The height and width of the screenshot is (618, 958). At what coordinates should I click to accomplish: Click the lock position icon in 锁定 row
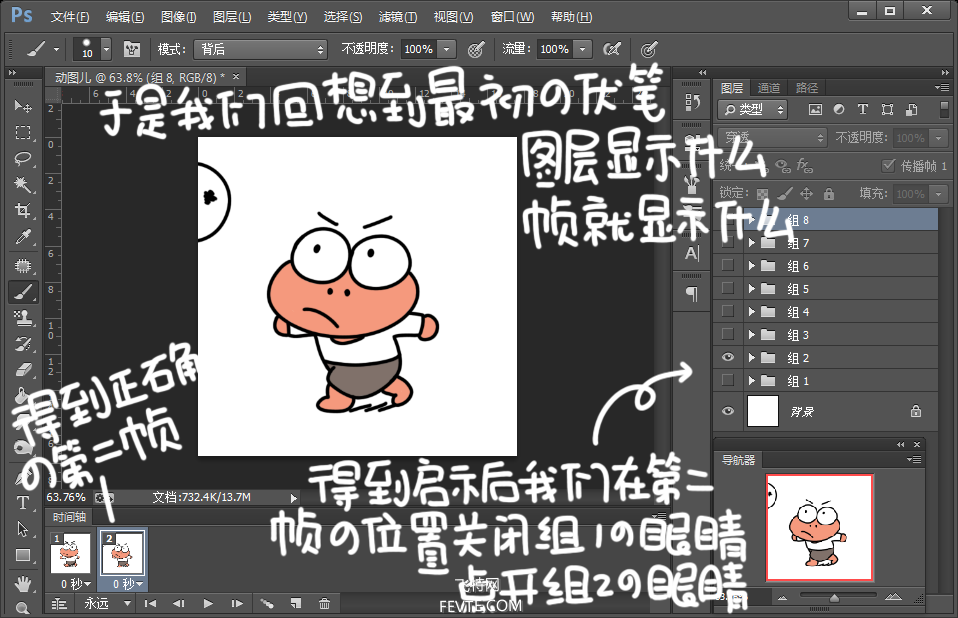[x=806, y=194]
